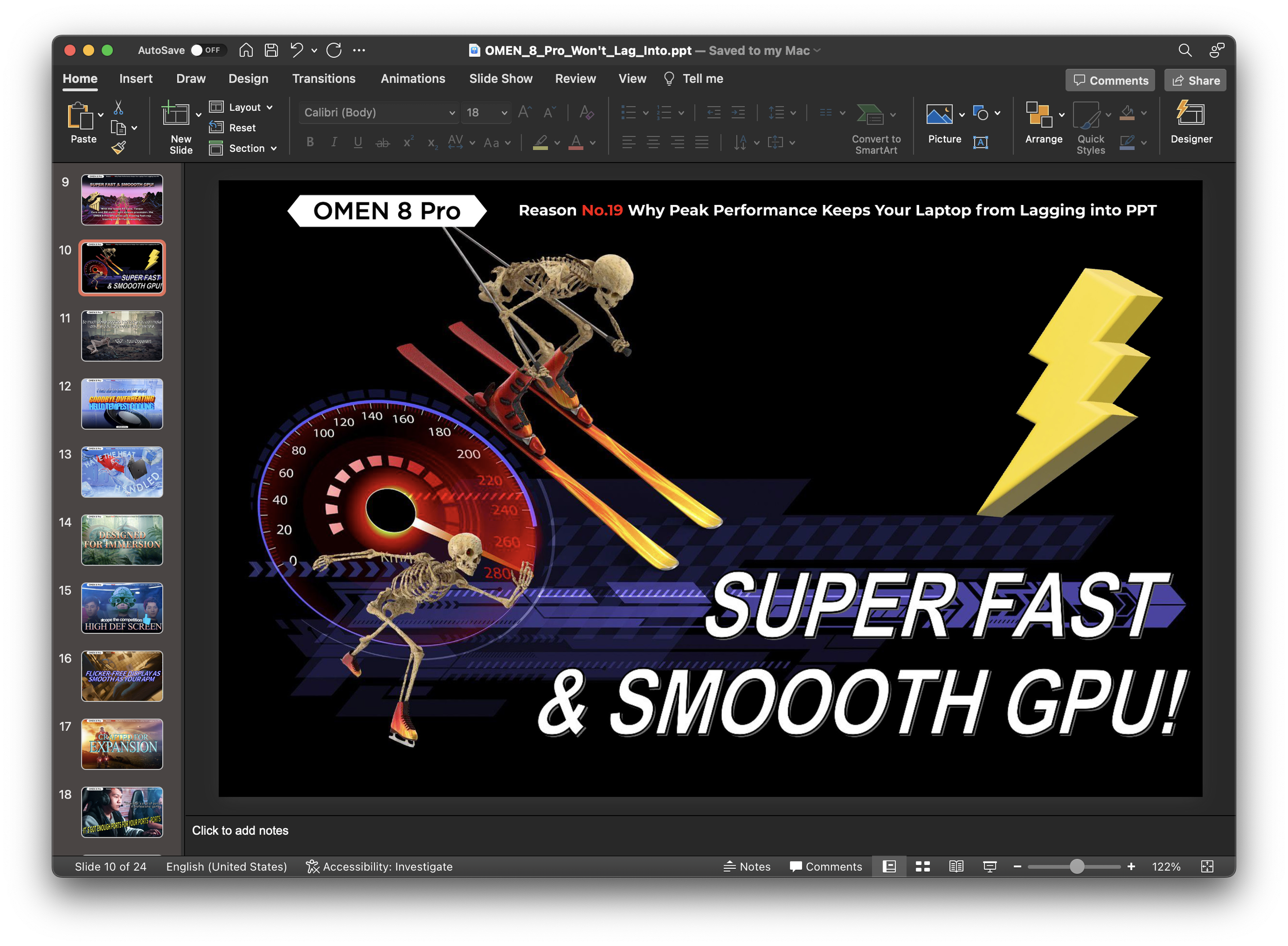Open the Home icon in title bar

point(246,50)
